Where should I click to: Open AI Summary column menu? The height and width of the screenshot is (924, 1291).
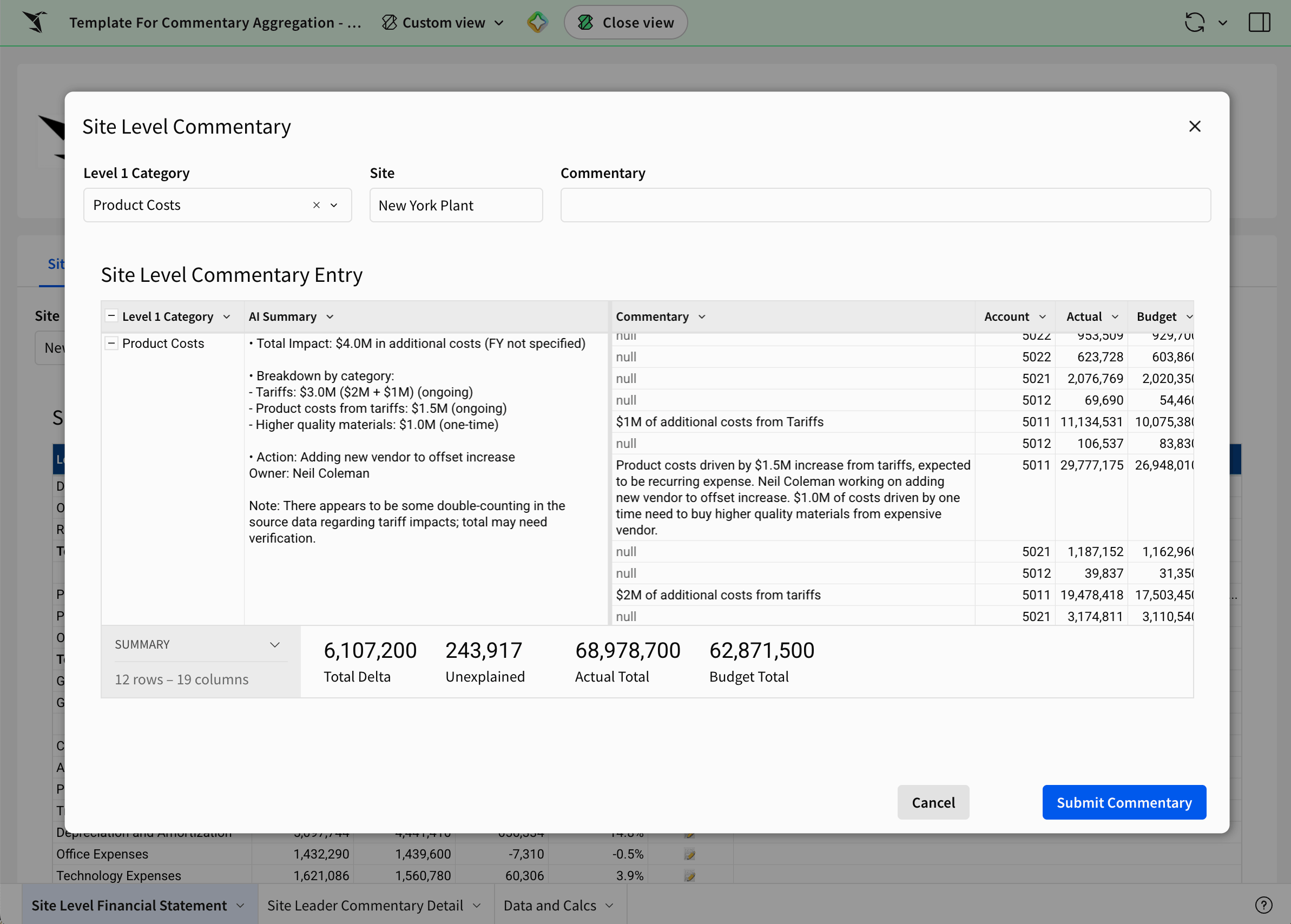tap(330, 316)
